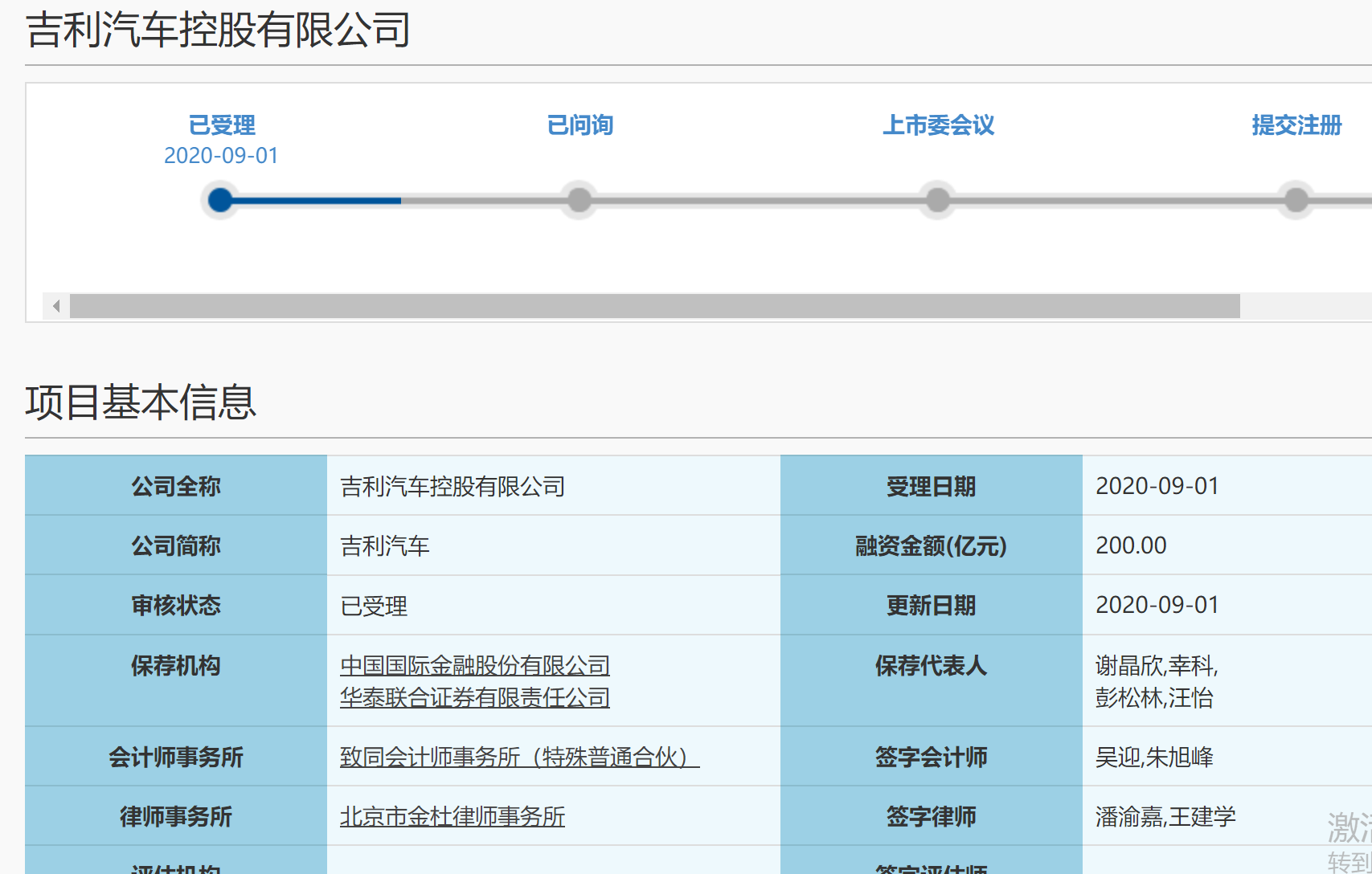Click the 保荐代表人 names 谢晶欣,幸科
The width and height of the screenshot is (1372, 874).
coord(1157,666)
